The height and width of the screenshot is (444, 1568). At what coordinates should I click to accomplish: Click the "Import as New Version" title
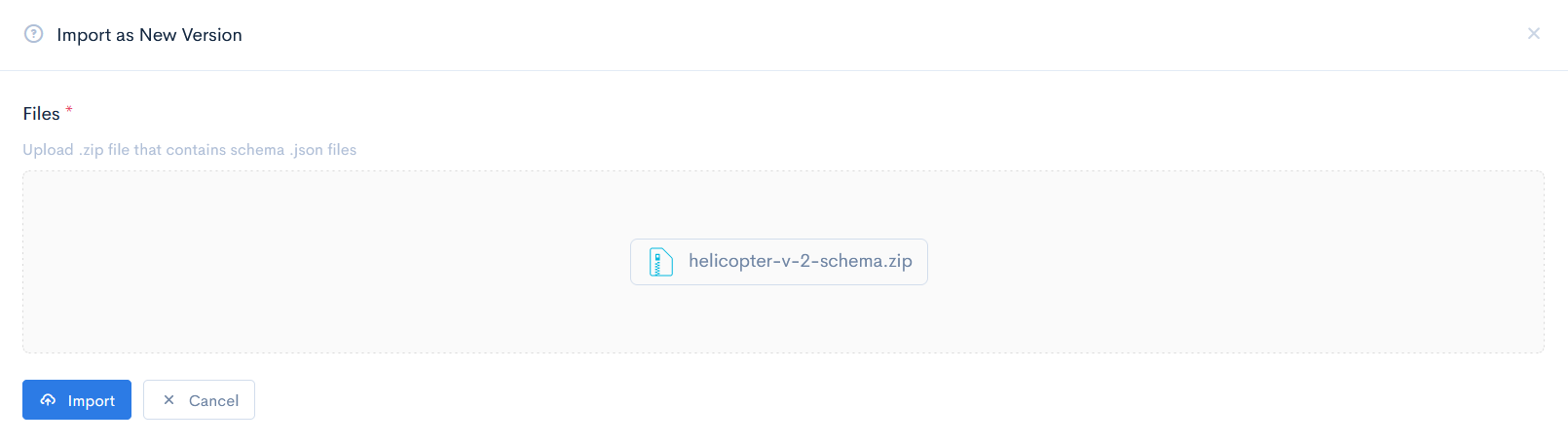(x=149, y=35)
